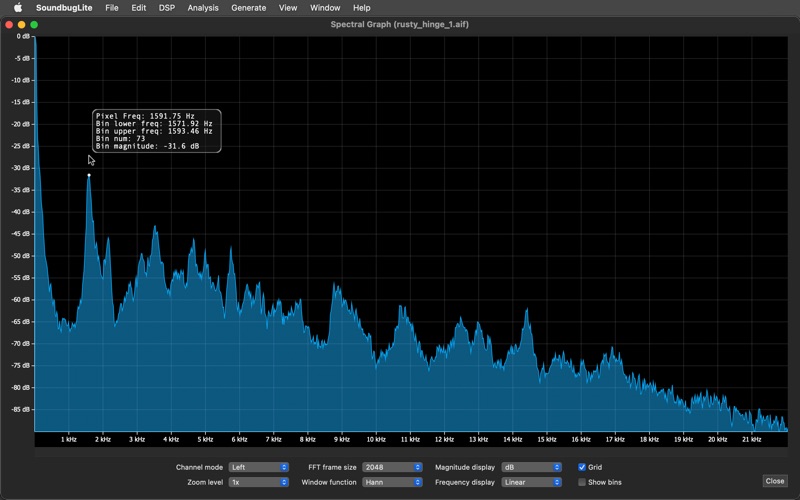Screen dimensions: 800x500
Task: Open the Analysis menu
Action: click(203, 8)
